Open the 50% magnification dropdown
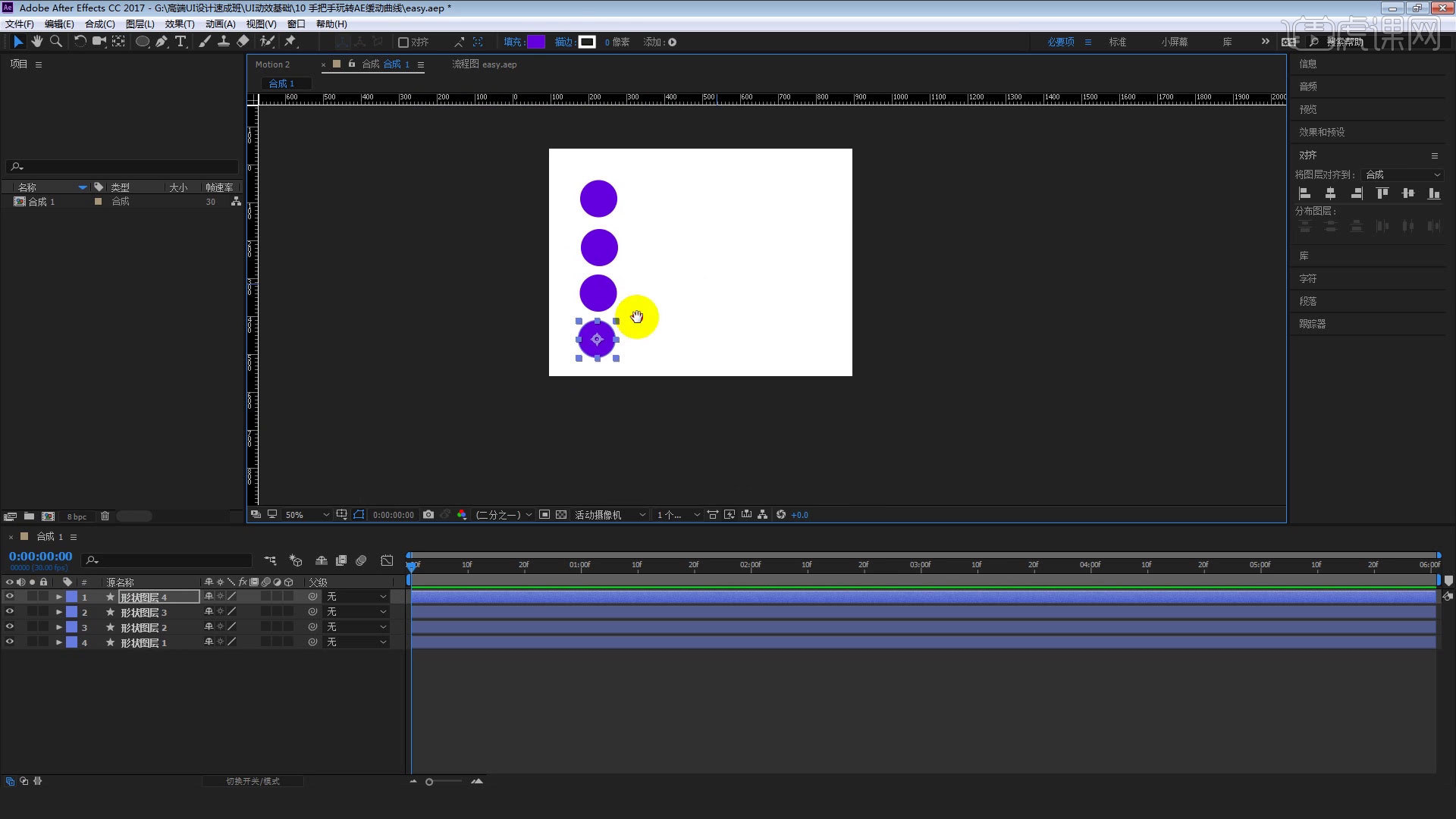Screen dimensions: 1456x819 point(306,515)
